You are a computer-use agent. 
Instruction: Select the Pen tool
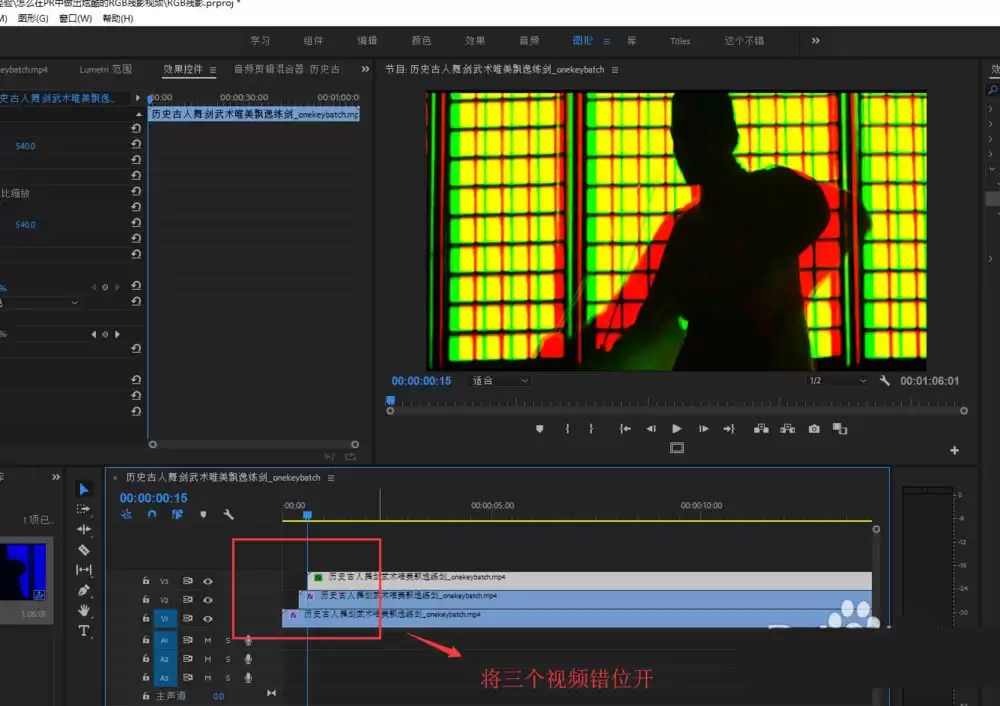click(x=84, y=591)
